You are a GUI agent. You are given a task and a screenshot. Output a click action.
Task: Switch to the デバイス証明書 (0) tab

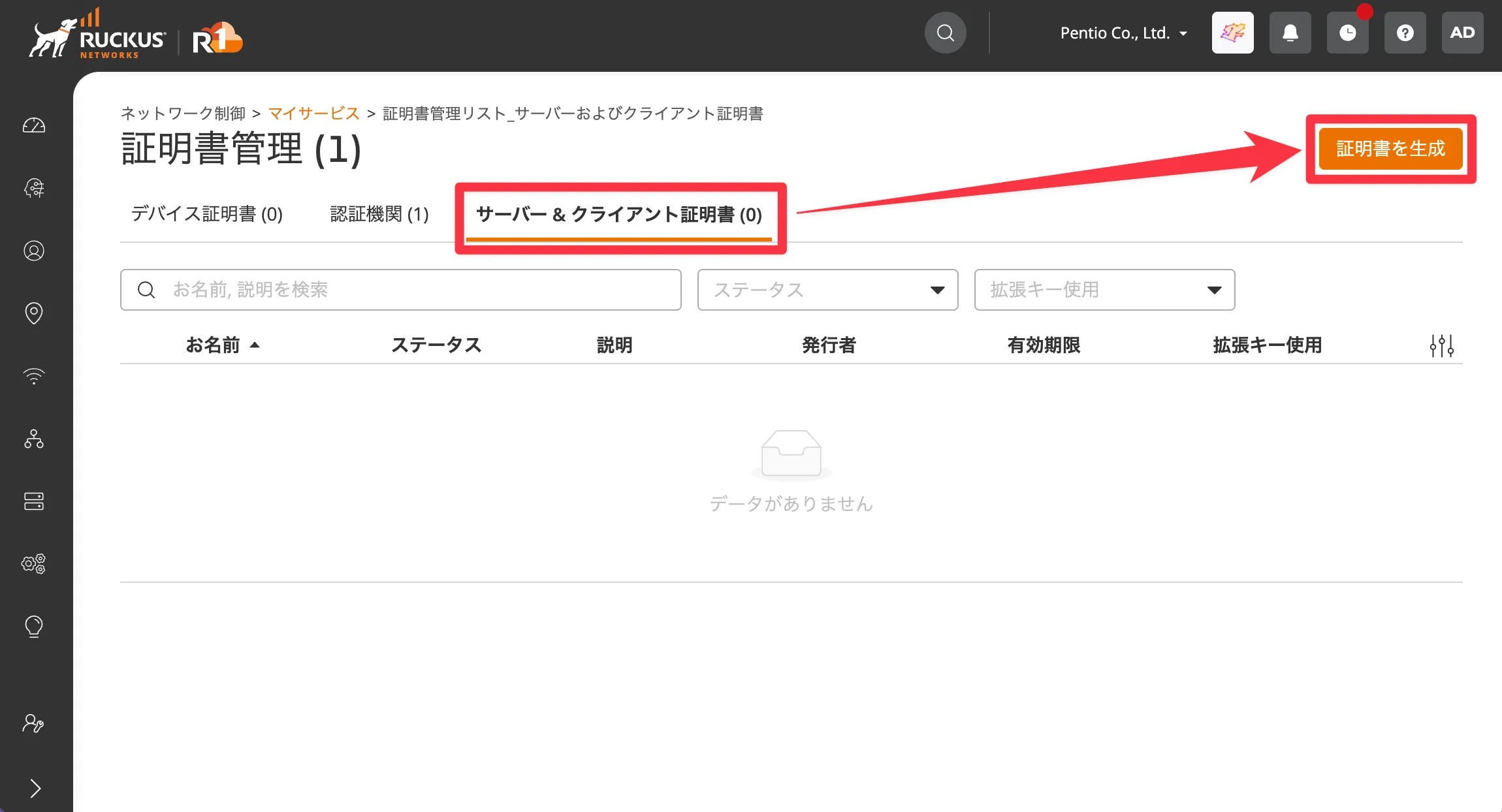tap(207, 214)
